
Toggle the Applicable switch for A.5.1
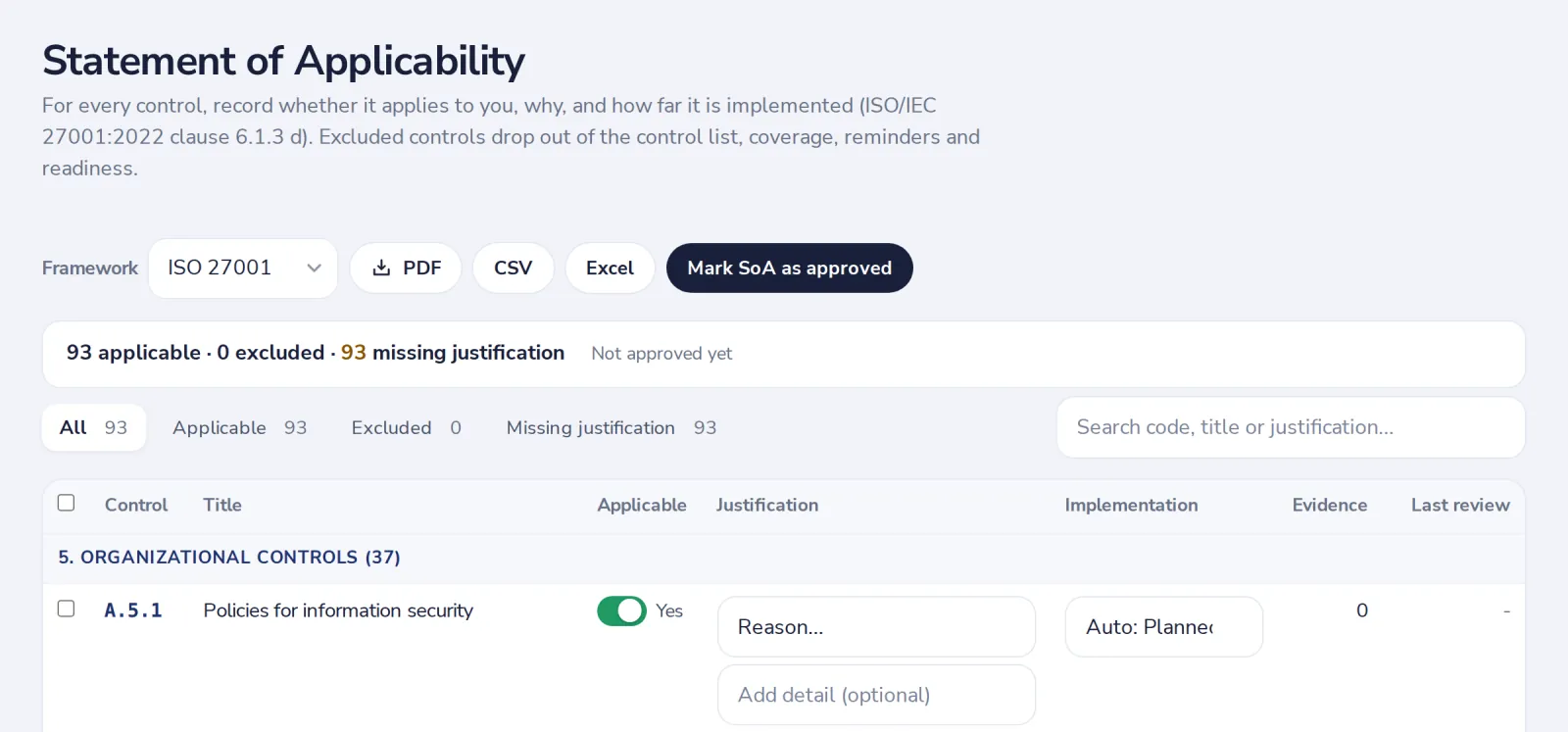click(621, 611)
